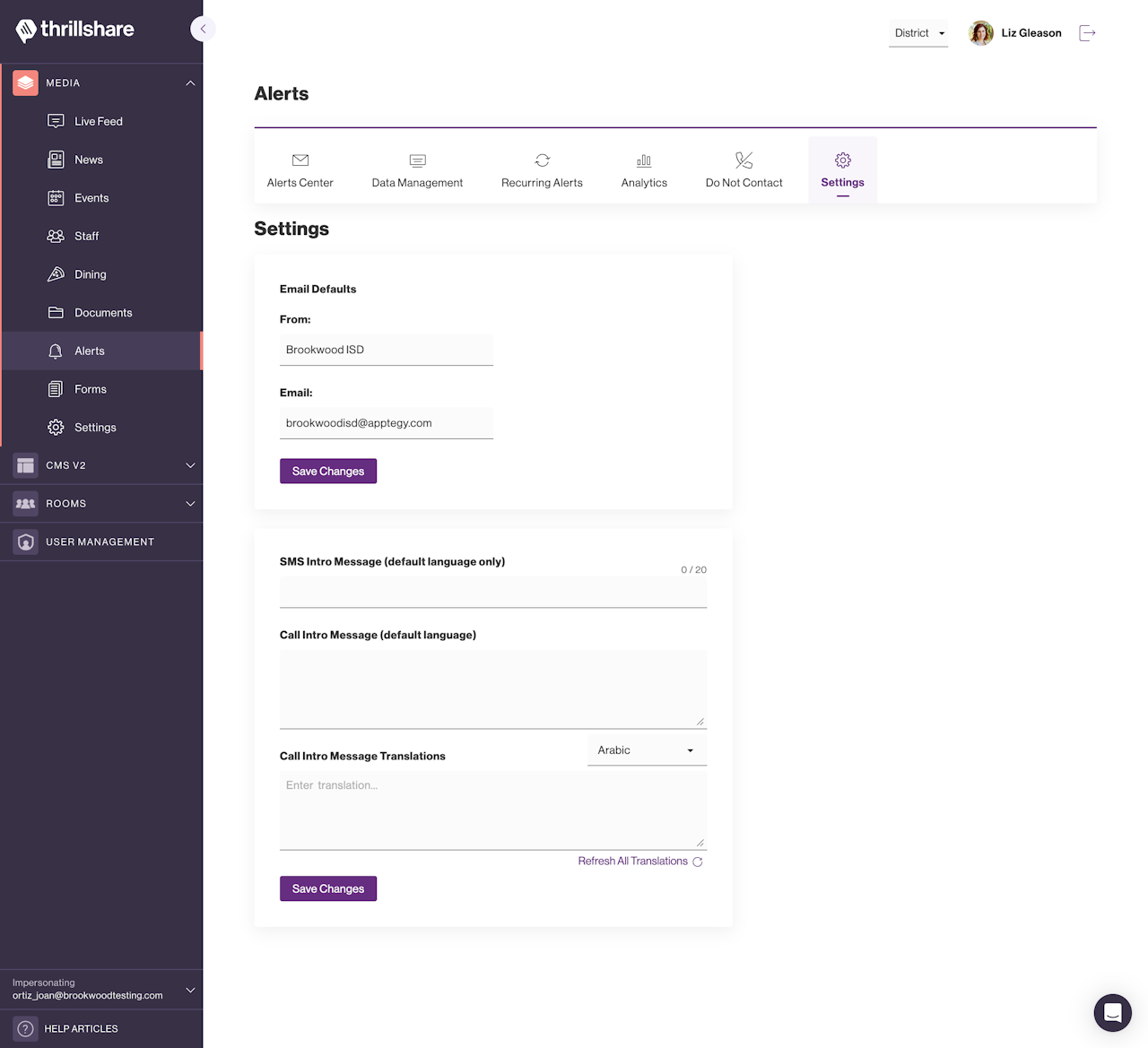Click the Refresh All Translations circular icon
The width and height of the screenshot is (1148, 1048).
click(x=698, y=862)
